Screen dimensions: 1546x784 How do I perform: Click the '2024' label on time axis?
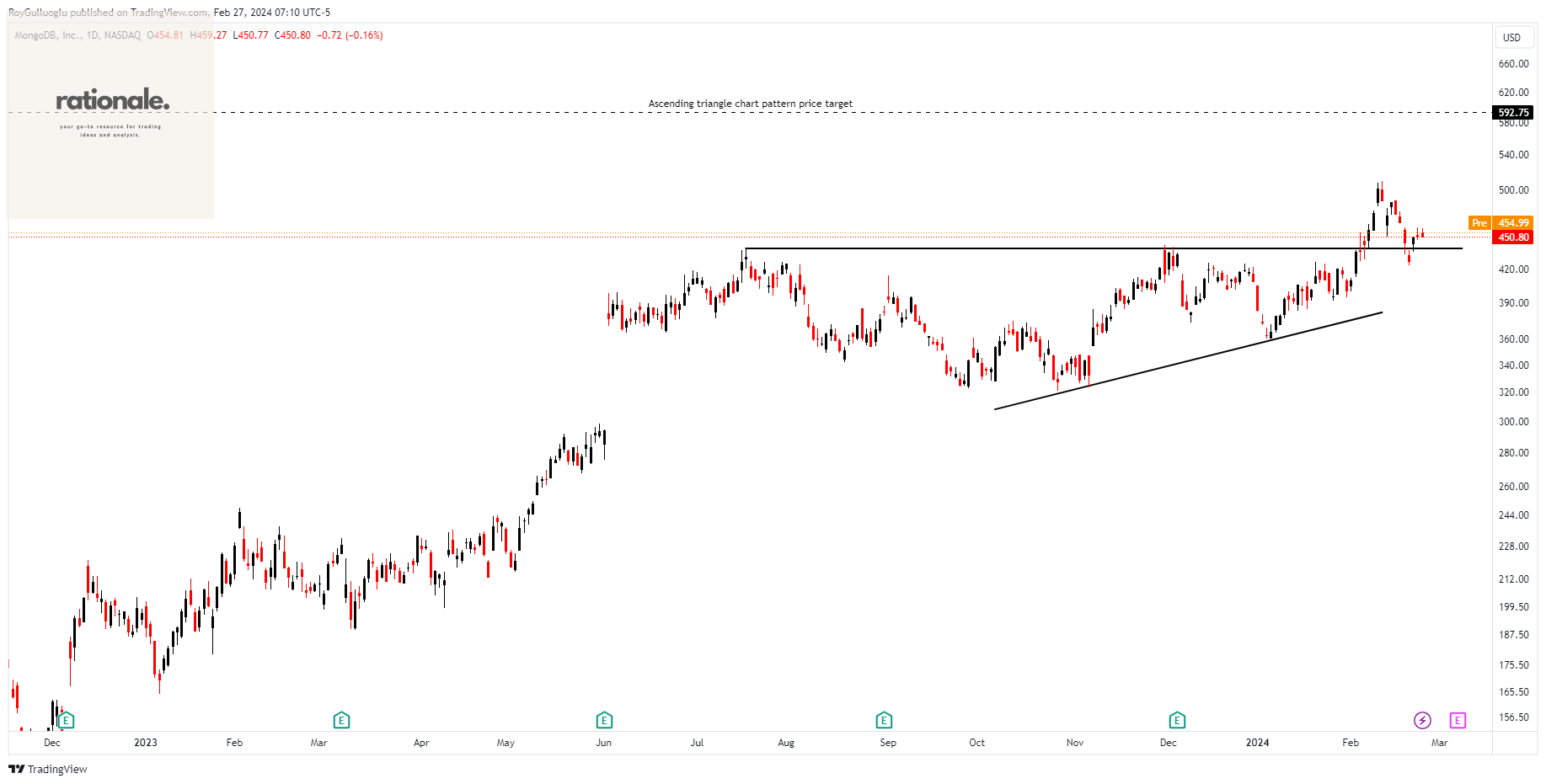tap(1258, 743)
